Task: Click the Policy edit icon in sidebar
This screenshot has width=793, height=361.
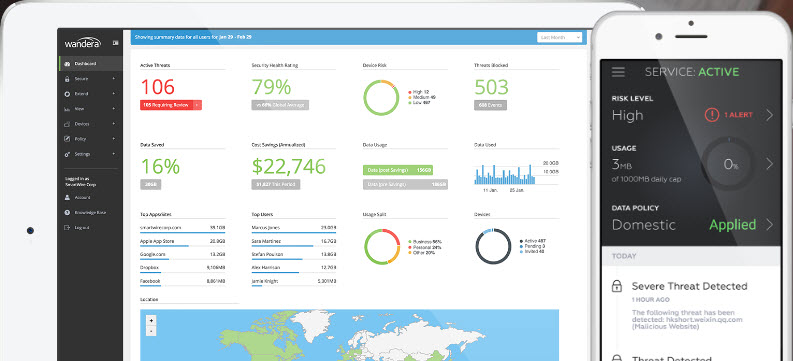Action: click(x=67, y=139)
